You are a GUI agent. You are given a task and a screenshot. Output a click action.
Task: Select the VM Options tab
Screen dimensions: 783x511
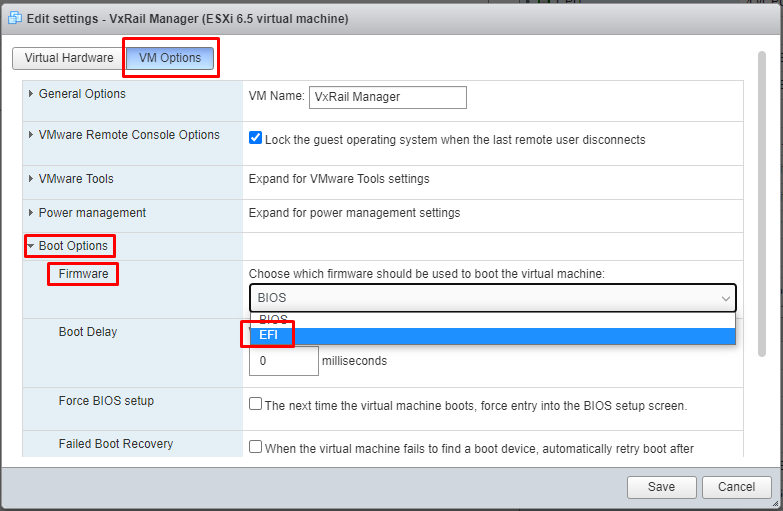pyautogui.click(x=170, y=58)
